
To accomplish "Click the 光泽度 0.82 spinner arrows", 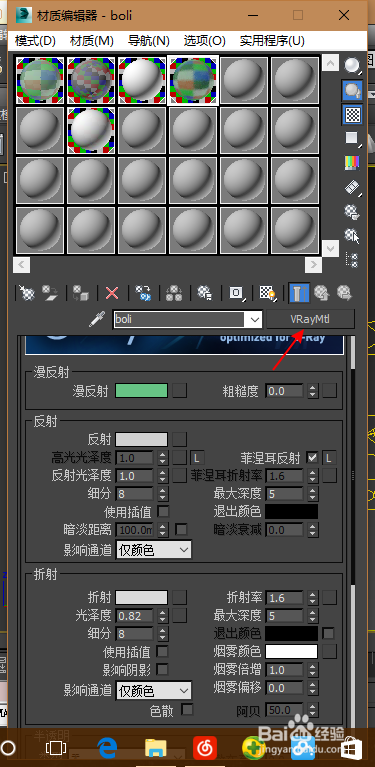I will click(163, 616).
